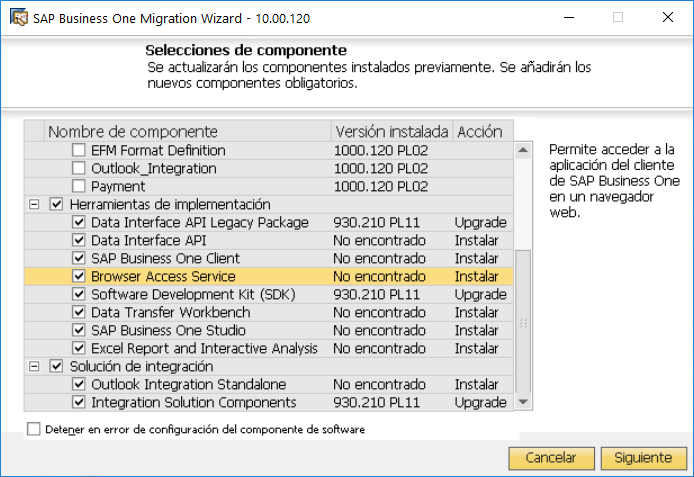Select the SAP Business One Studio row

coord(269,330)
